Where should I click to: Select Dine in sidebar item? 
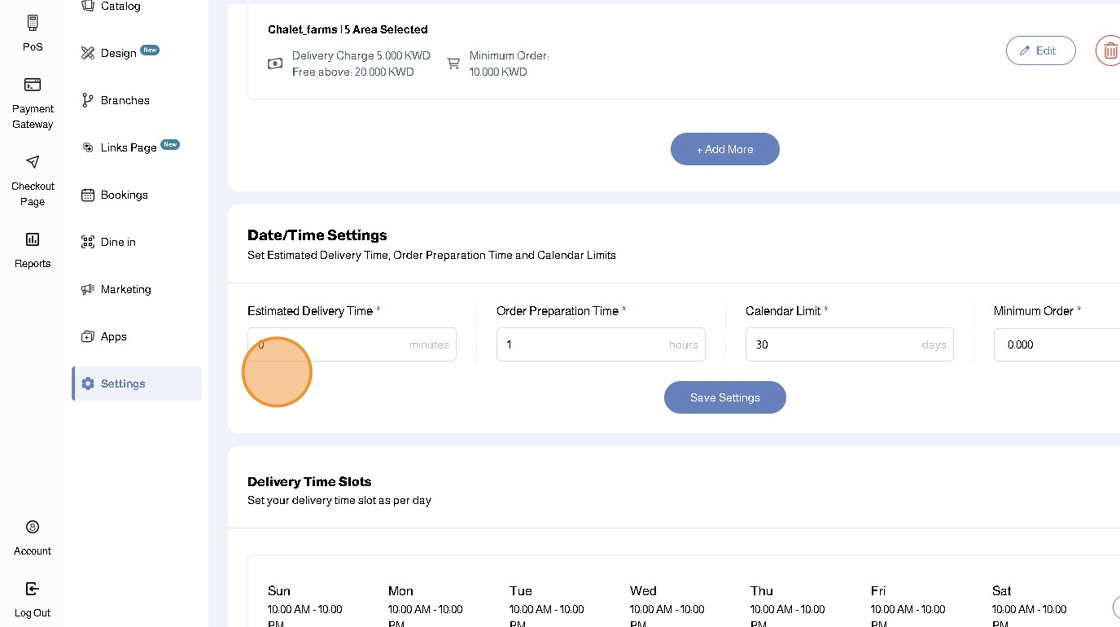(x=117, y=242)
